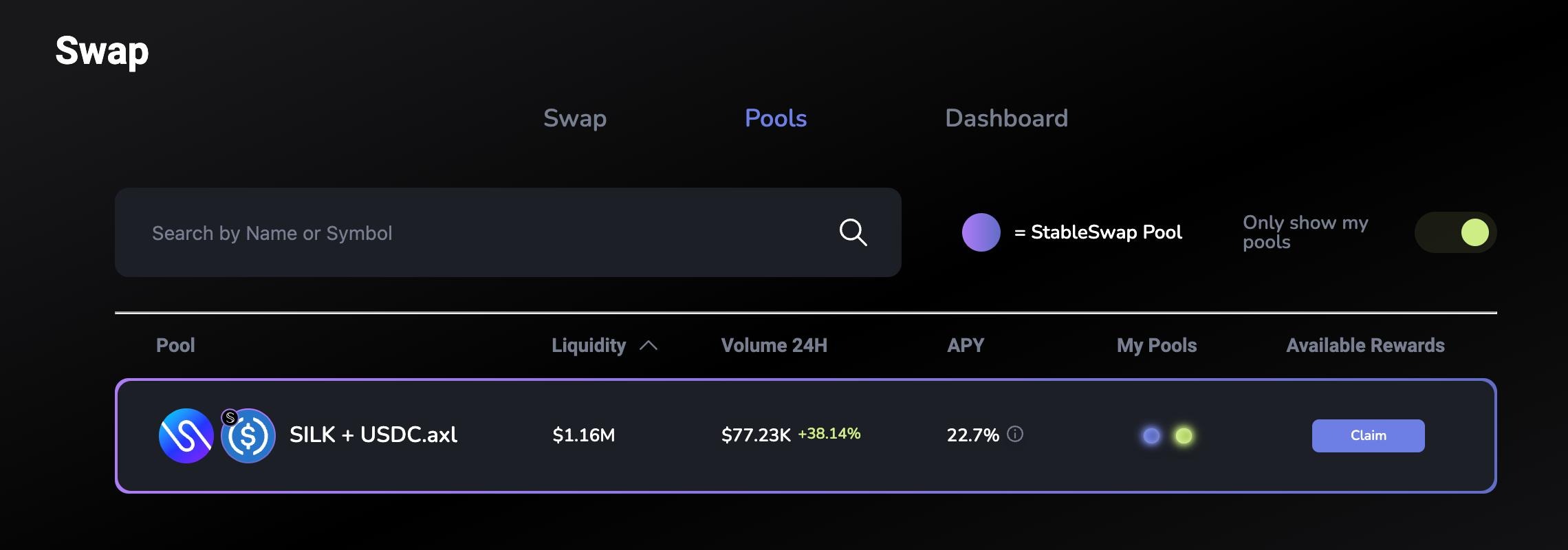
Task: Toggle the Only show my pools switch
Action: coord(1455,232)
